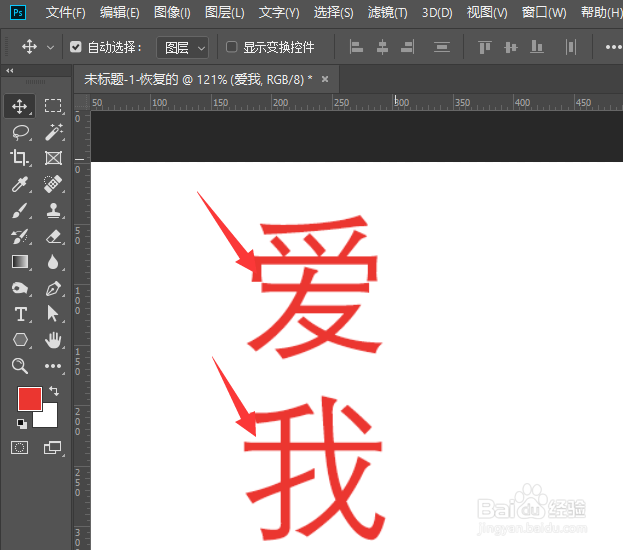623x550 pixels.
Task: Select the Rectangular Marquee tool
Action: coord(53,106)
